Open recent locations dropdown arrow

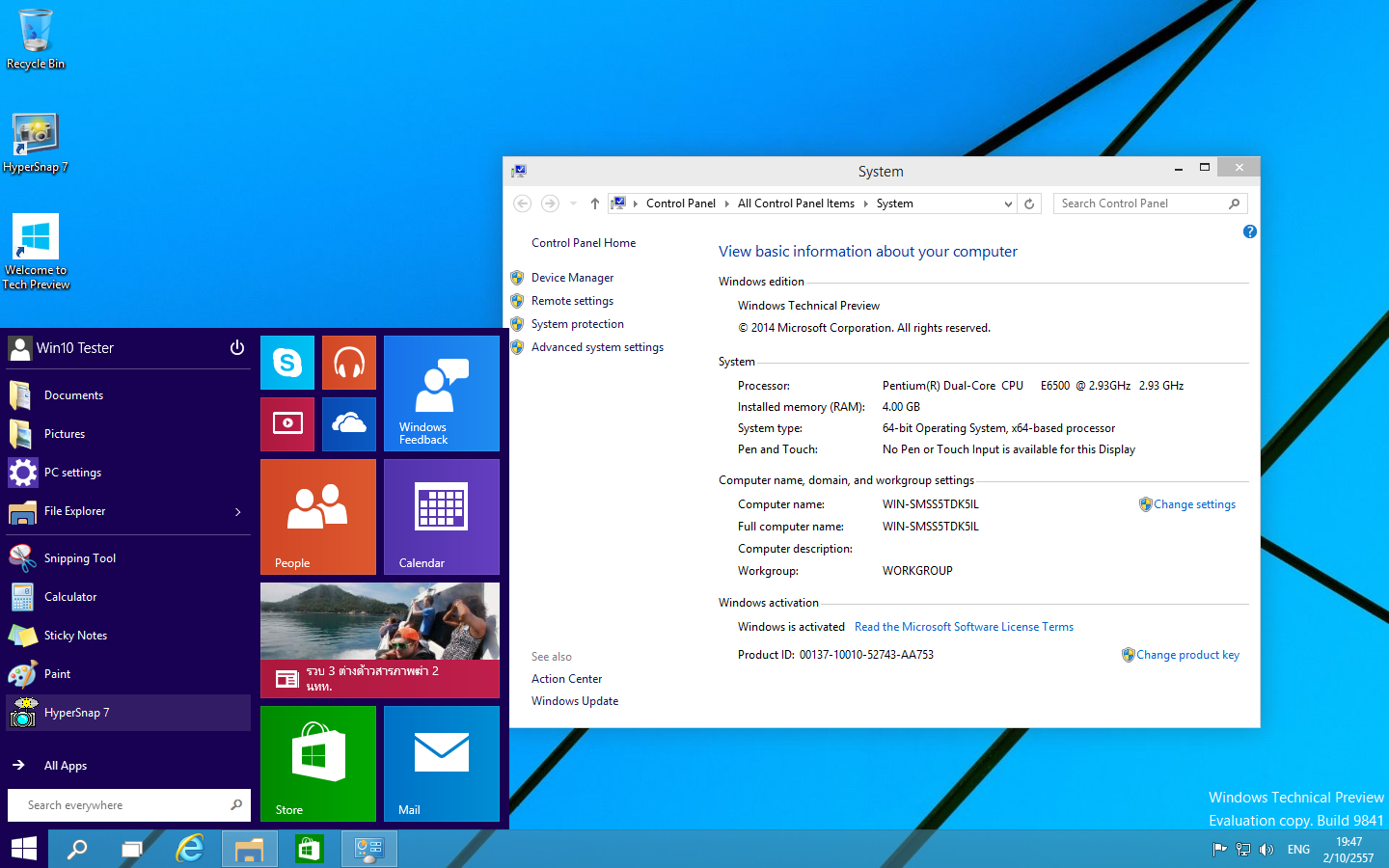click(x=573, y=203)
